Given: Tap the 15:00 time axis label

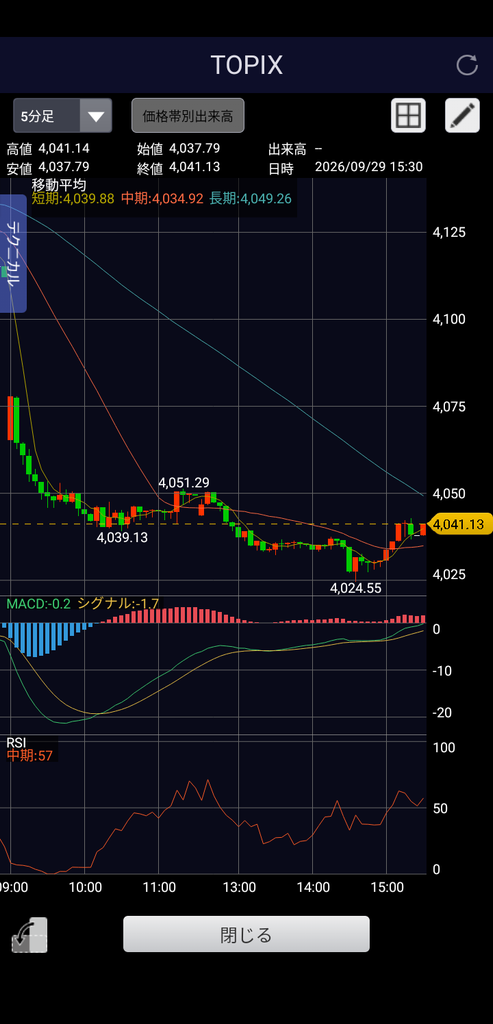Looking at the screenshot, I should [x=387, y=888].
